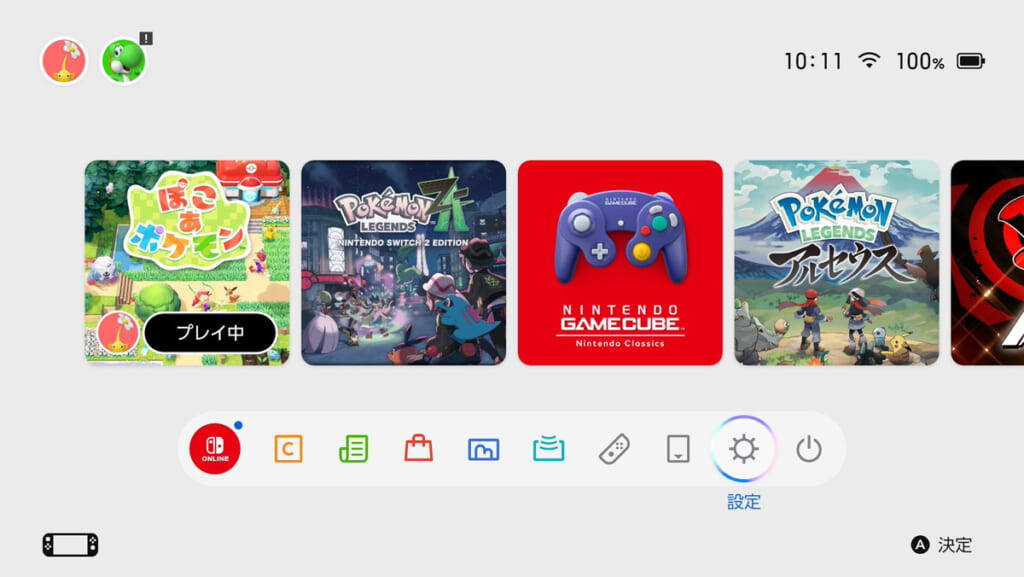Click the console controller status icon
The height and width of the screenshot is (577, 1024).
(71, 545)
